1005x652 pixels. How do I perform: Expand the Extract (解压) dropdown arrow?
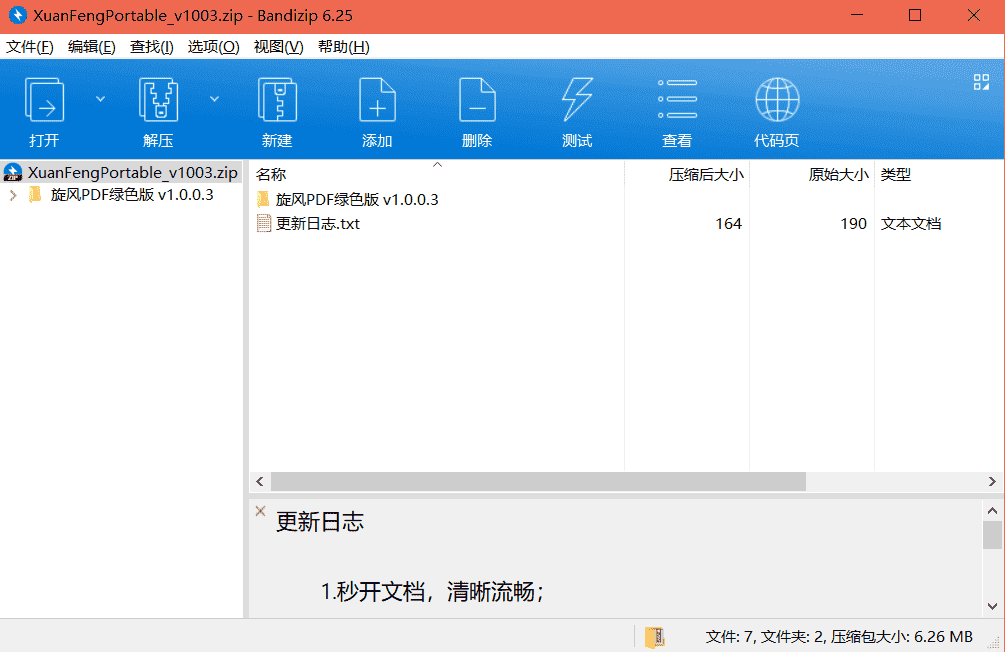pyautogui.click(x=215, y=99)
